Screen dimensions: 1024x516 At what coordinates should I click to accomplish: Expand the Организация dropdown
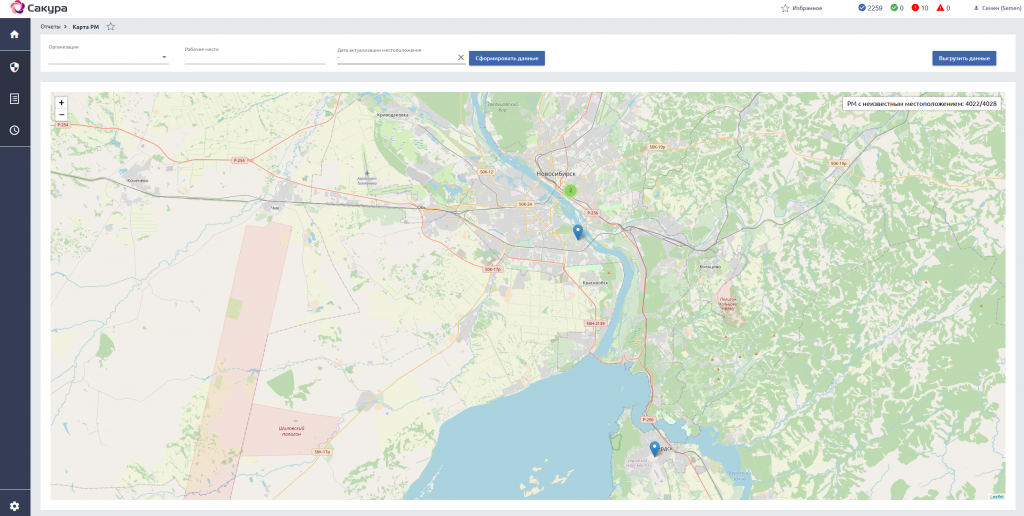pos(108,57)
